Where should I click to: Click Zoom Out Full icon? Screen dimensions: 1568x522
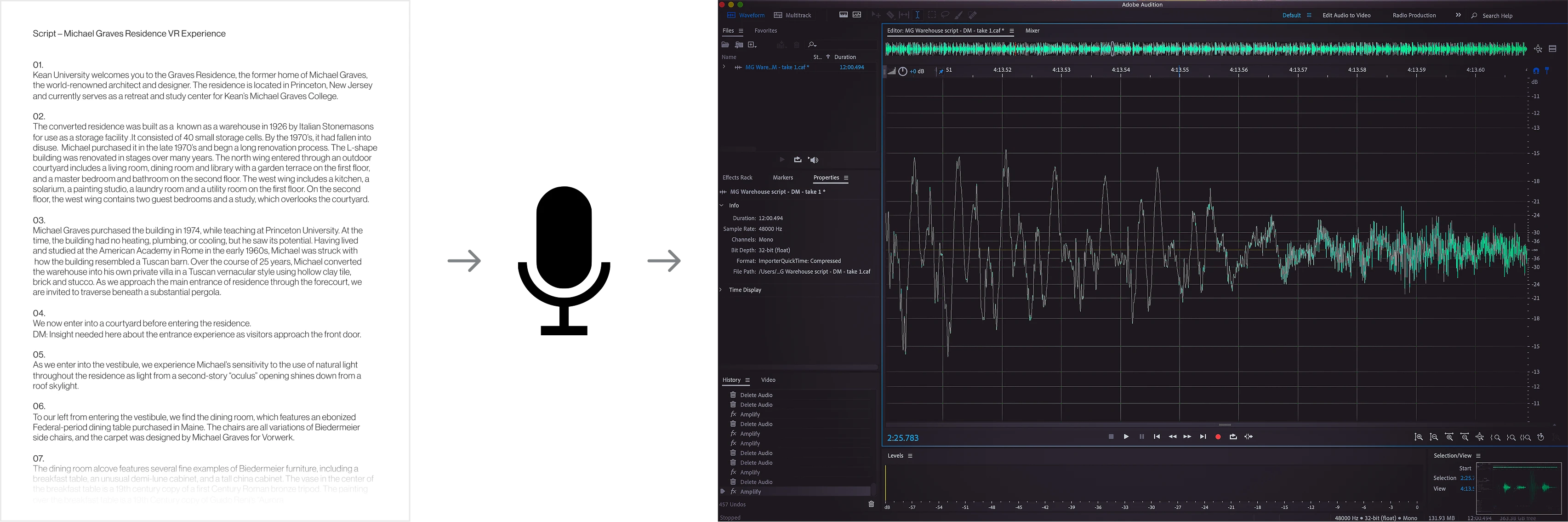click(1480, 437)
